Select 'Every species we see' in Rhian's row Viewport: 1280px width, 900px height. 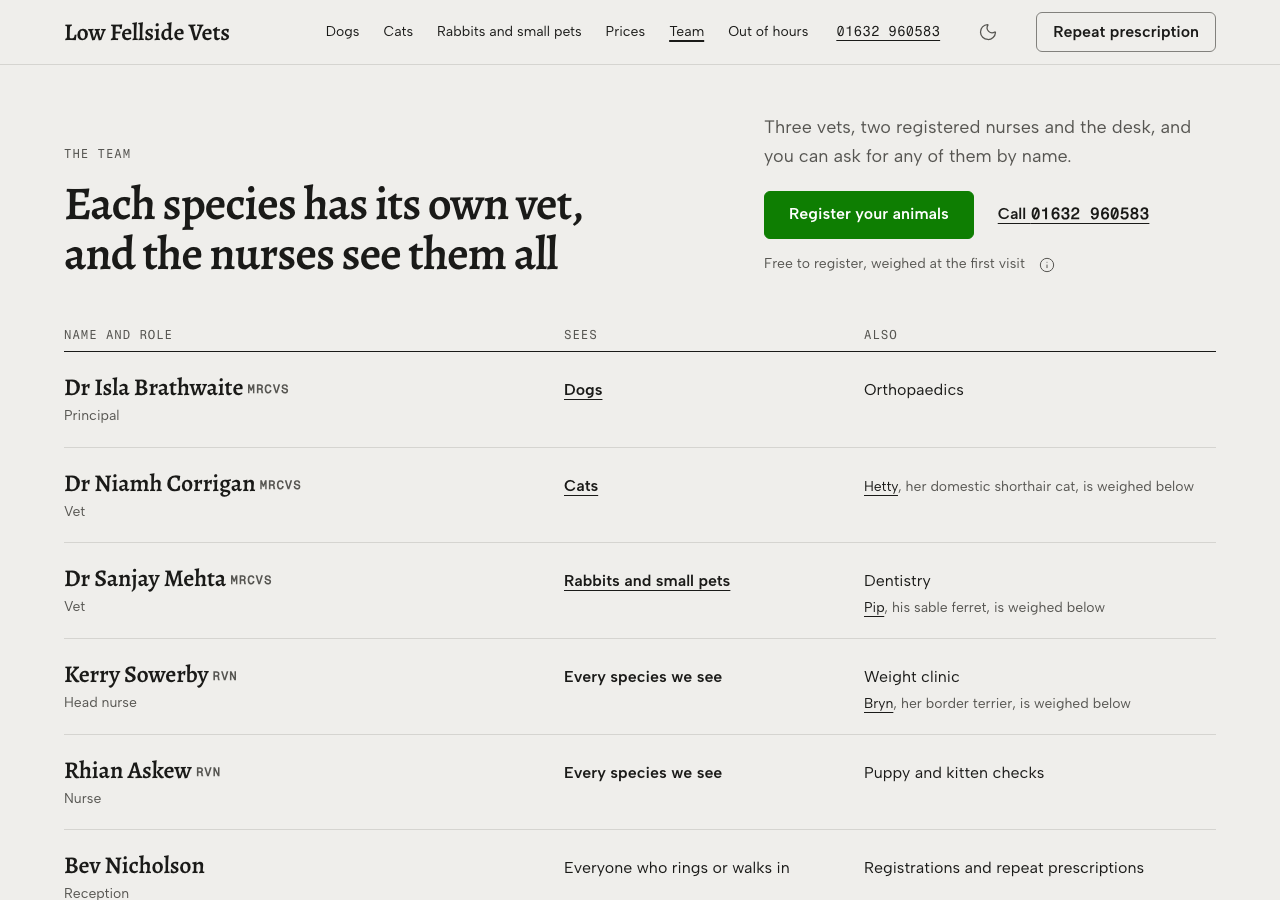(x=643, y=773)
